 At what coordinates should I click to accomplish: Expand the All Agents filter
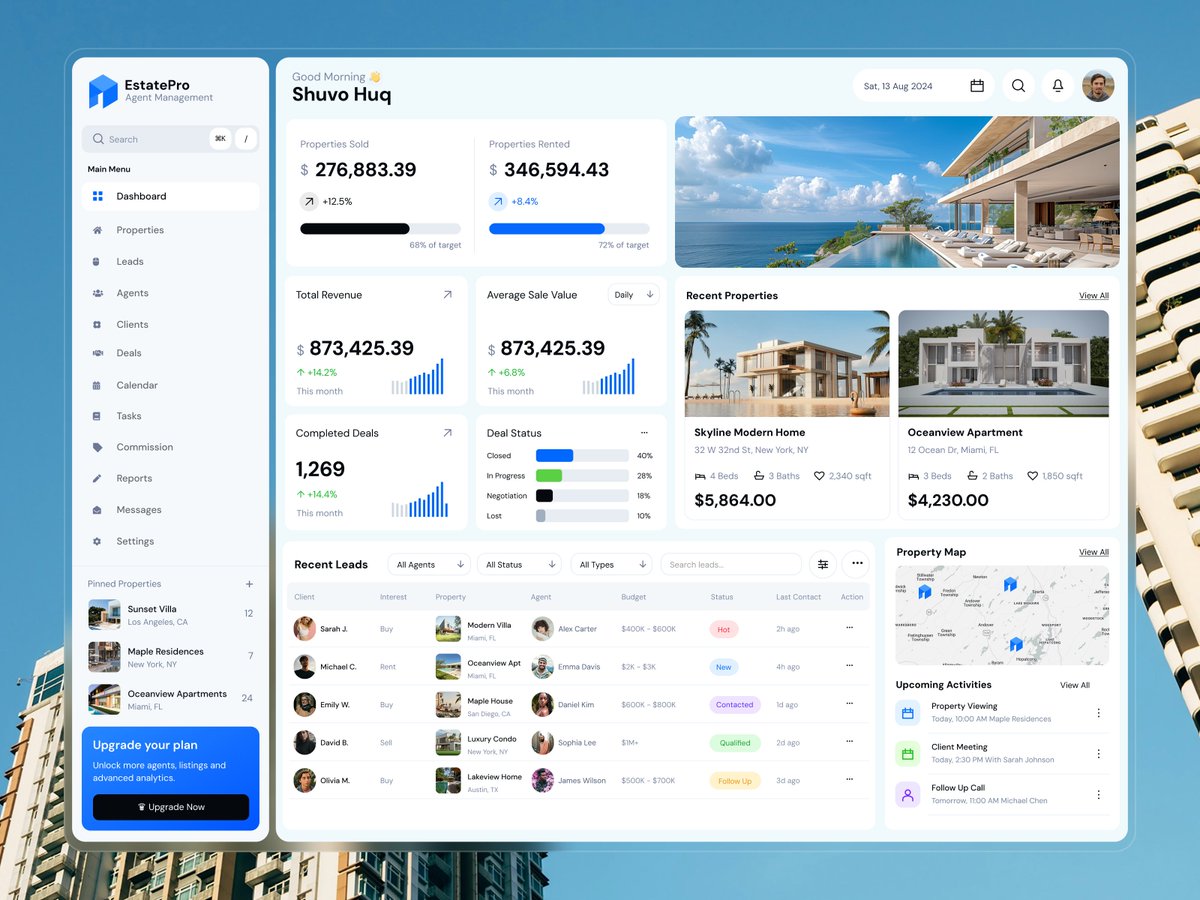(429, 564)
